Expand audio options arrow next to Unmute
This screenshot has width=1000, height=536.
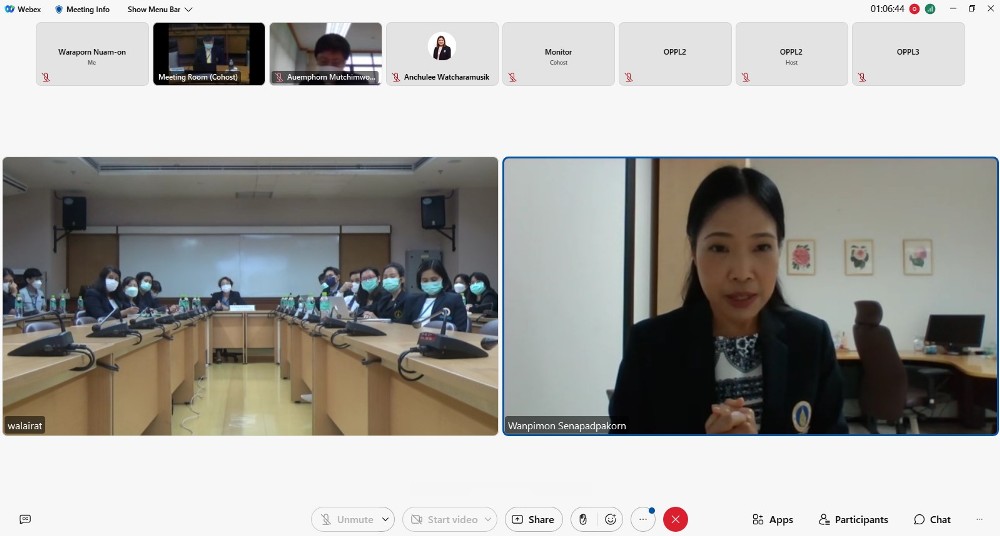pos(386,520)
